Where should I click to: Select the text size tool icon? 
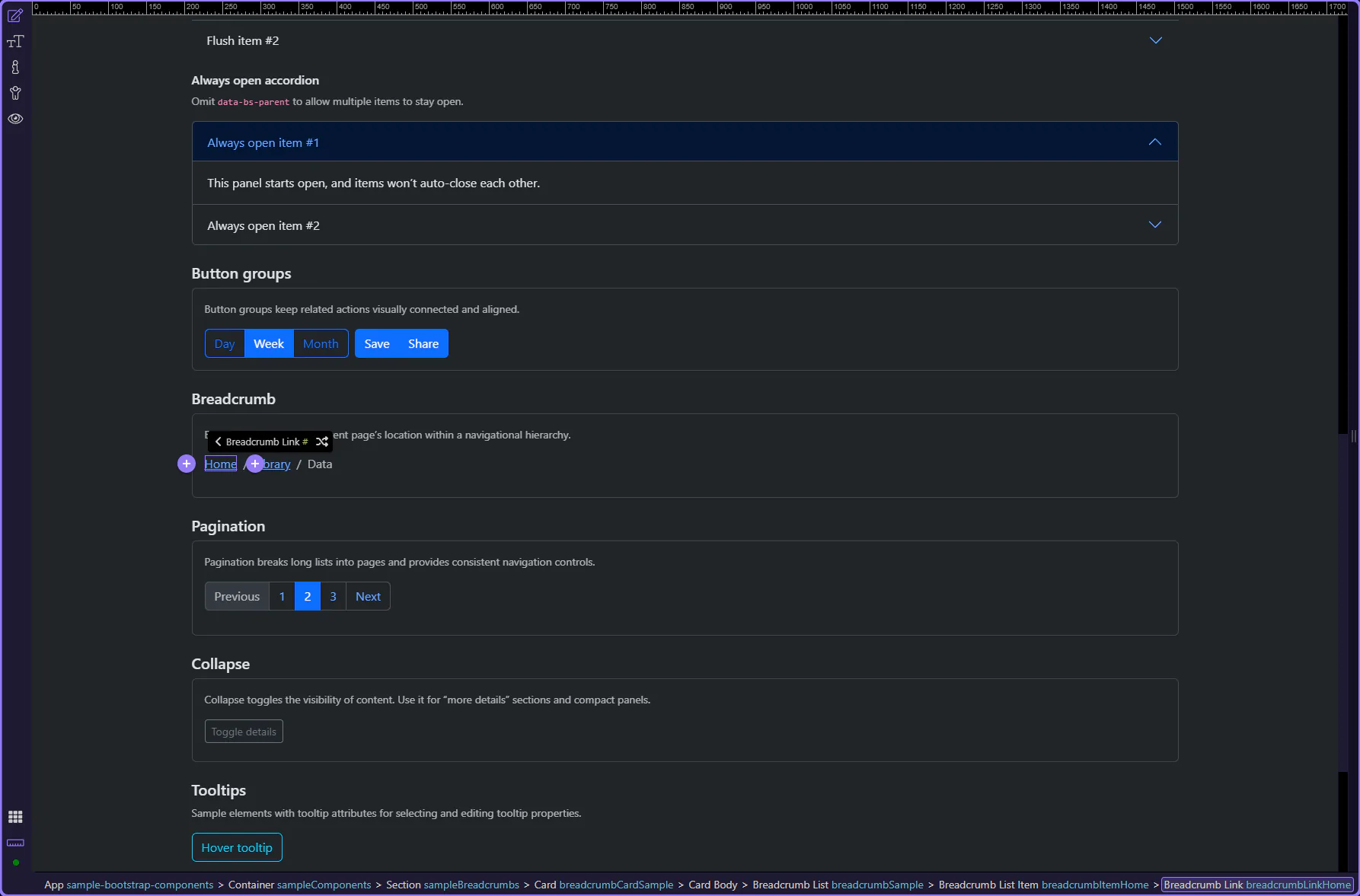coord(15,42)
